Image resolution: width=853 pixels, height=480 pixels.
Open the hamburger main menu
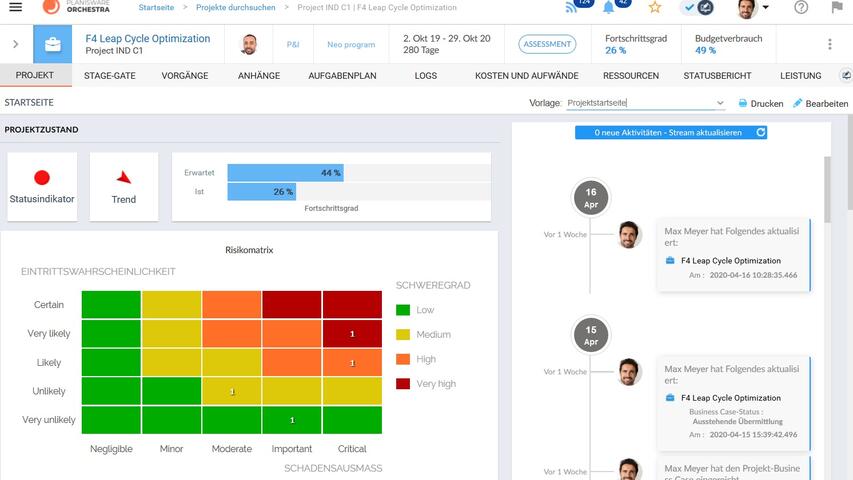pos(15,8)
